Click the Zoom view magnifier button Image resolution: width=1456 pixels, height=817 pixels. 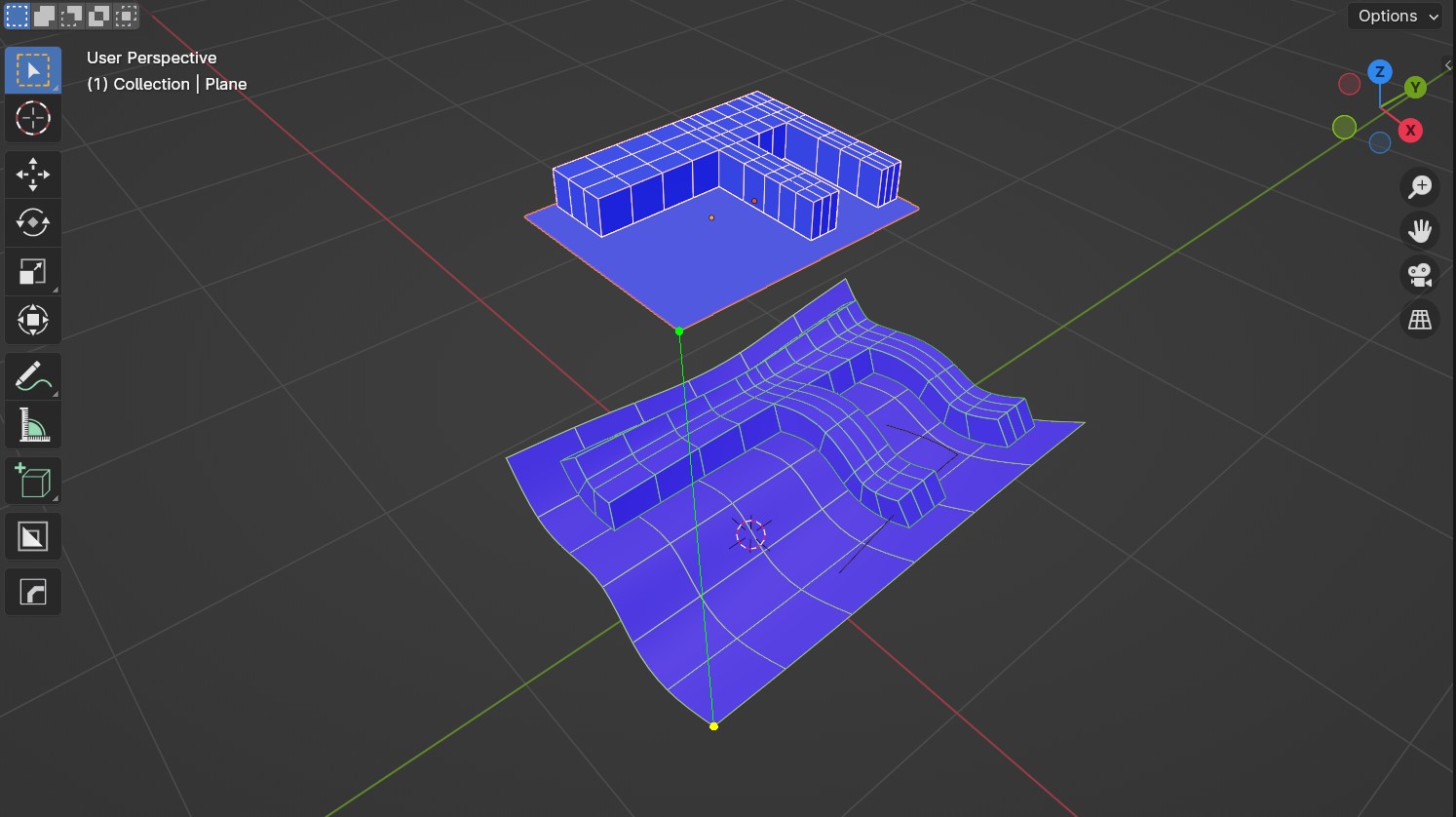tap(1420, 186)
